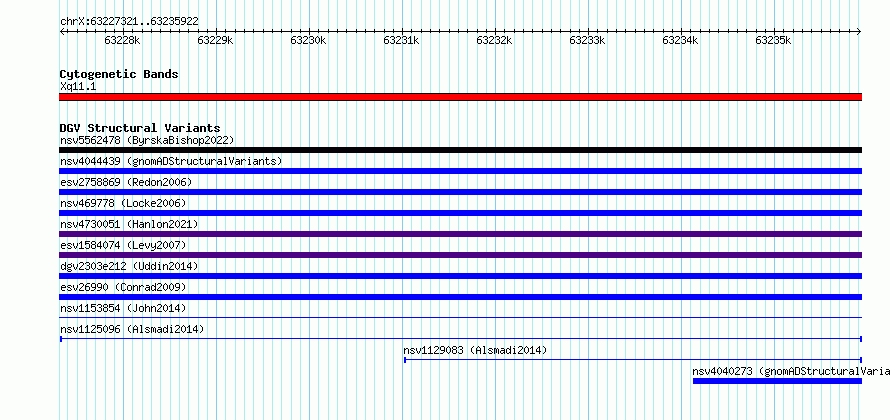Open the esv1584074 (Levy2007) label
The height and width of the screenshot is (420, 890).
(123, 245)
